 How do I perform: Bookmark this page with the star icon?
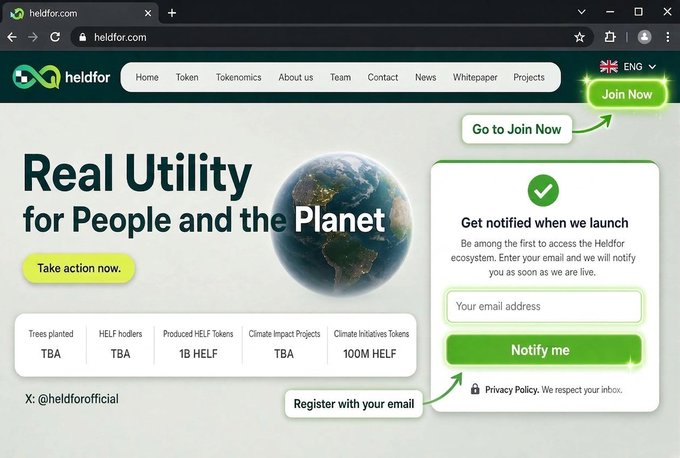[x=579, y=37]
